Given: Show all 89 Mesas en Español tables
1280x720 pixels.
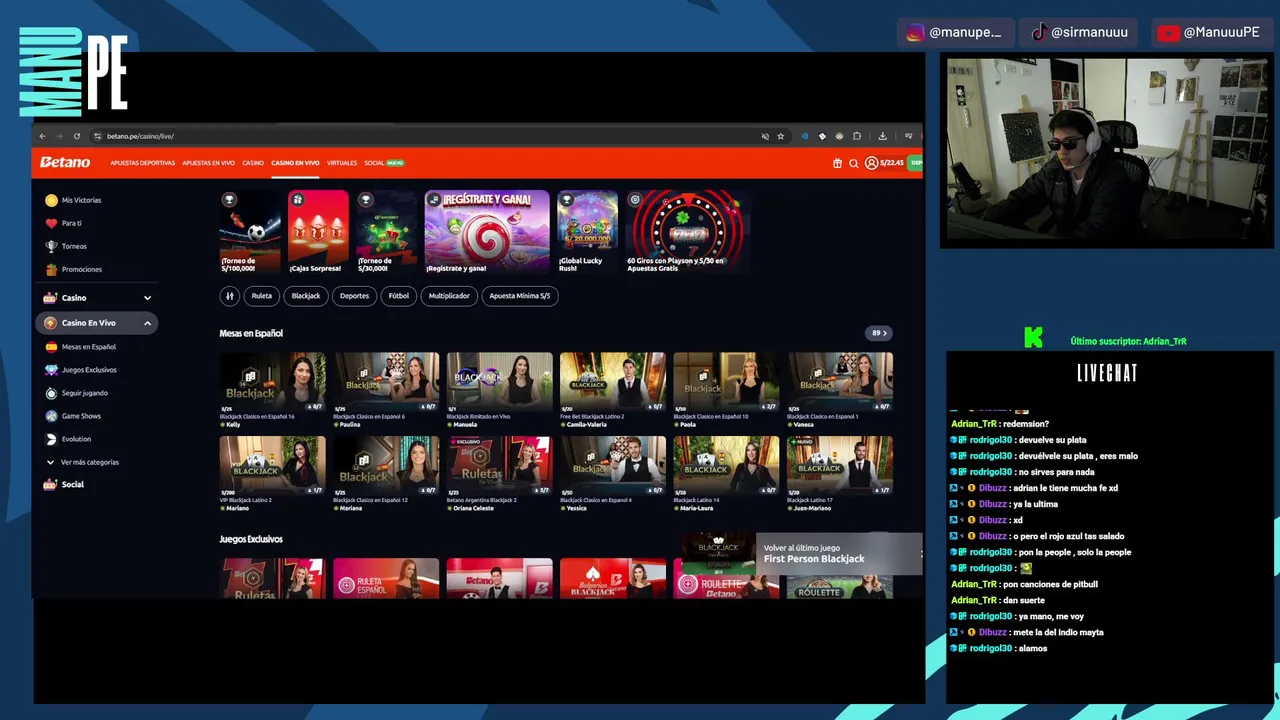Looking at the screenshot, I should (x=879, y=333).
